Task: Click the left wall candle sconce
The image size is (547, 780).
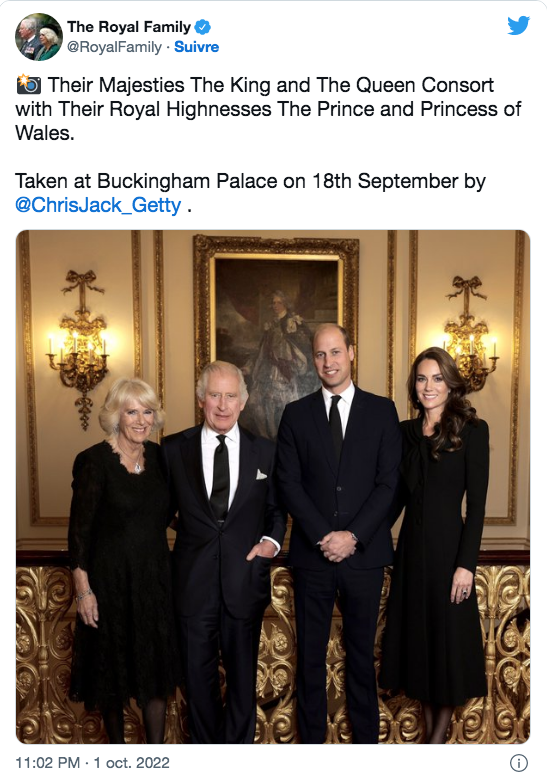Action: click(79, 348)
